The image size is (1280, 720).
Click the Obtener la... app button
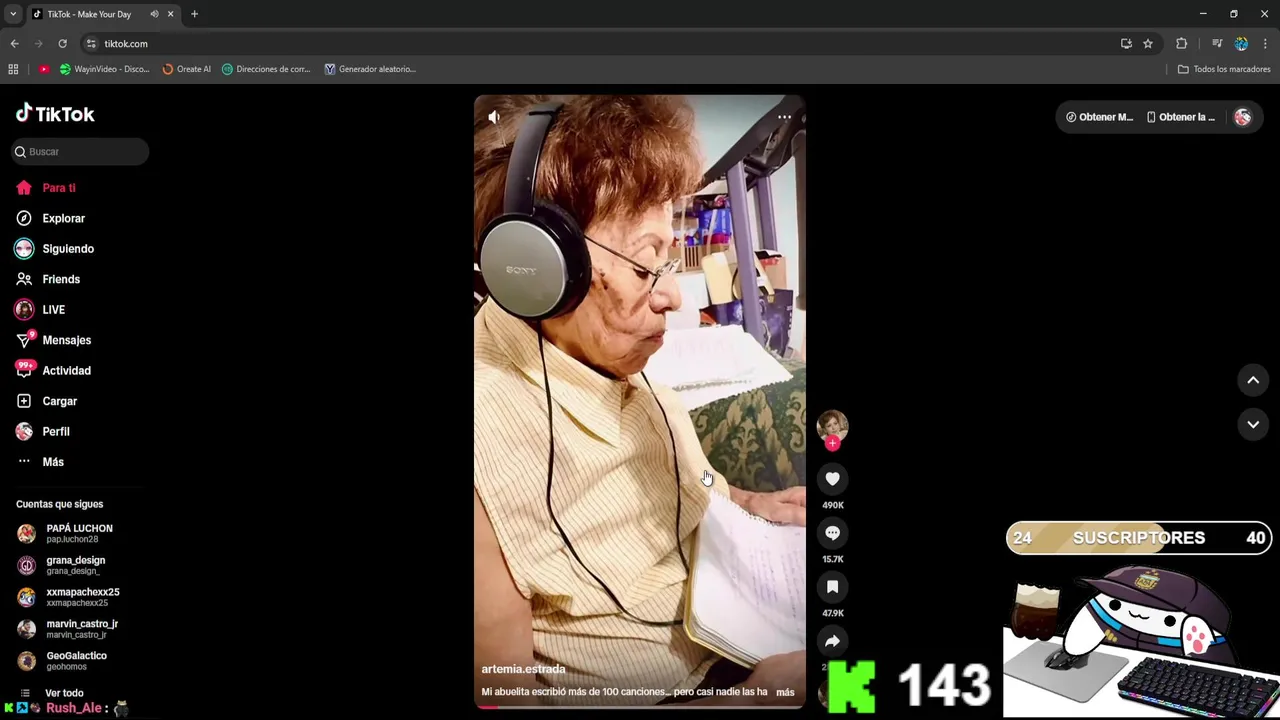click(x=1181, y=117)
